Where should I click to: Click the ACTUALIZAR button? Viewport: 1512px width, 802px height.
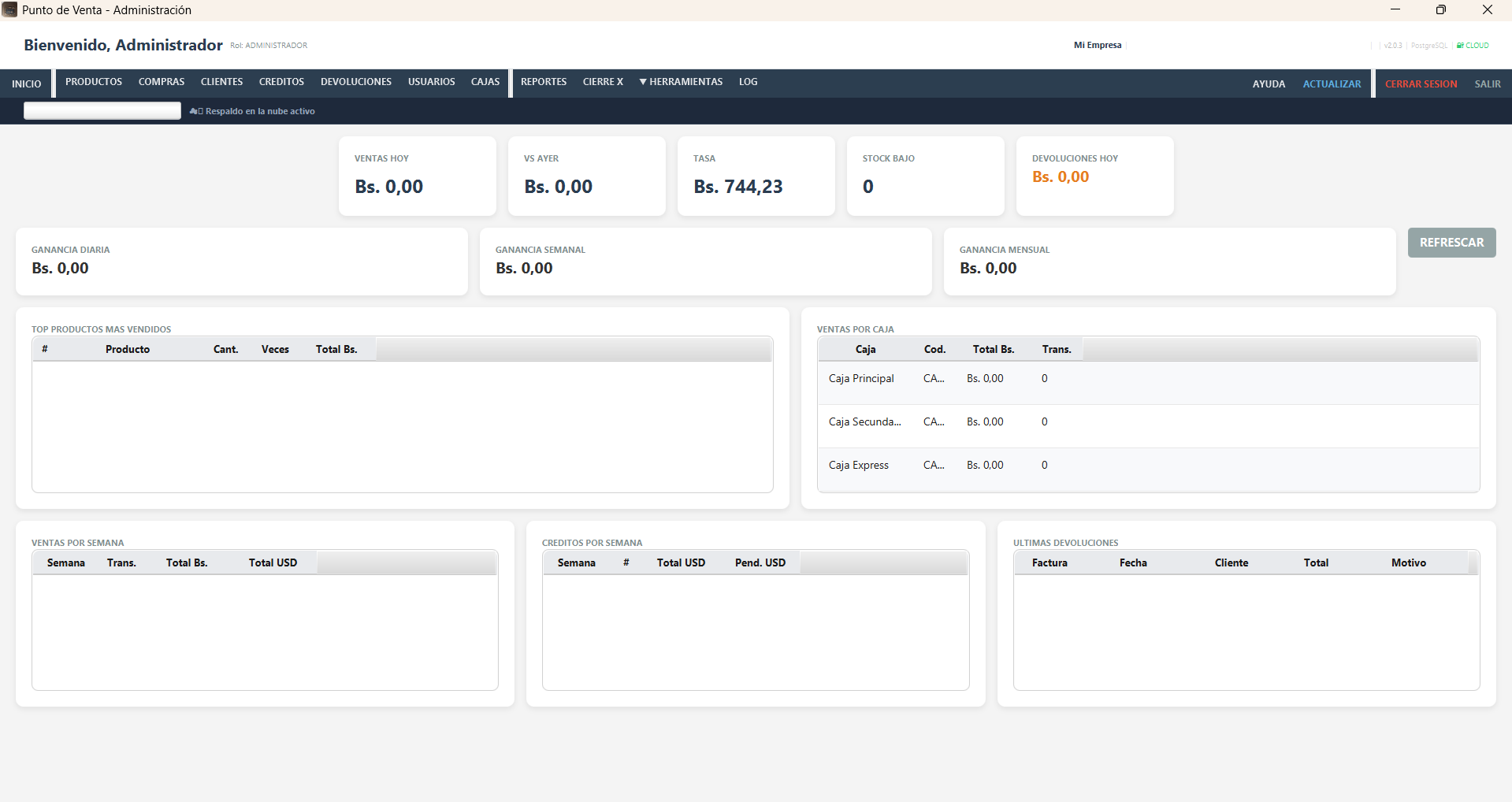1332,84
